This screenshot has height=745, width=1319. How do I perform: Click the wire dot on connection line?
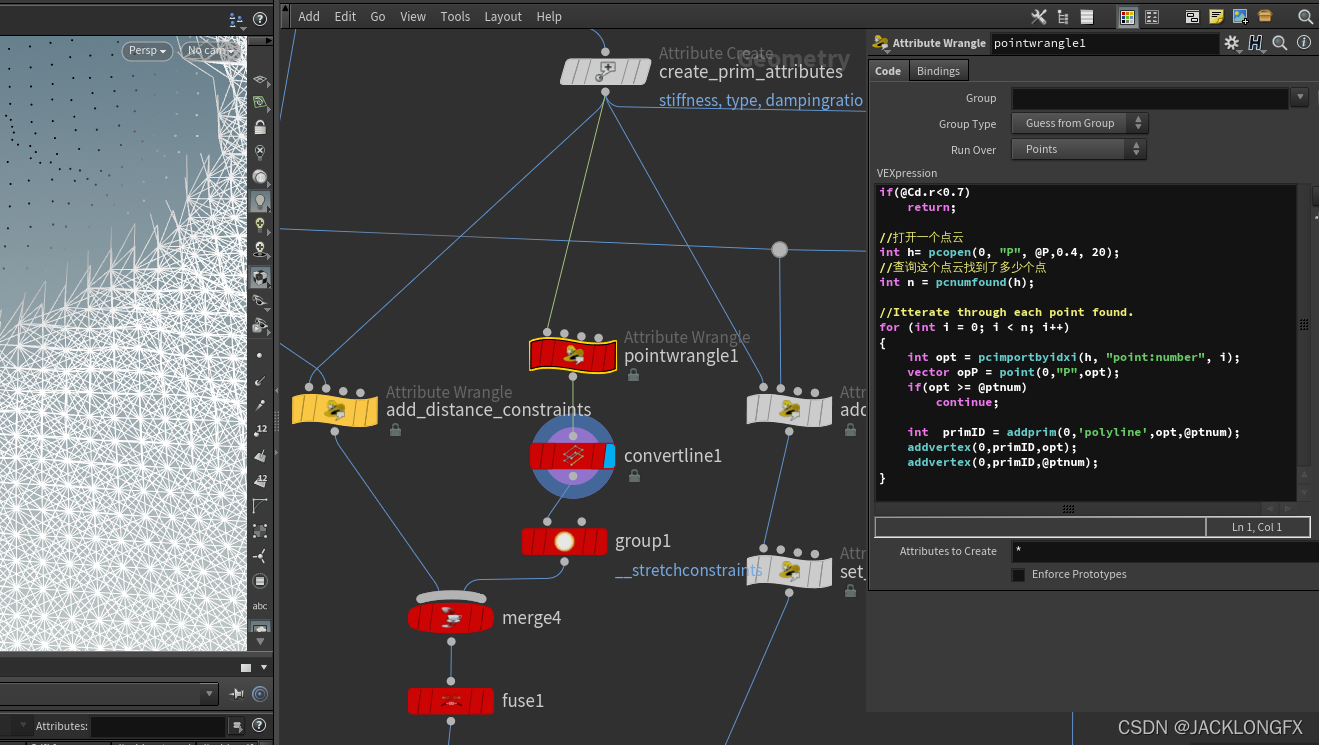[779, 249]
